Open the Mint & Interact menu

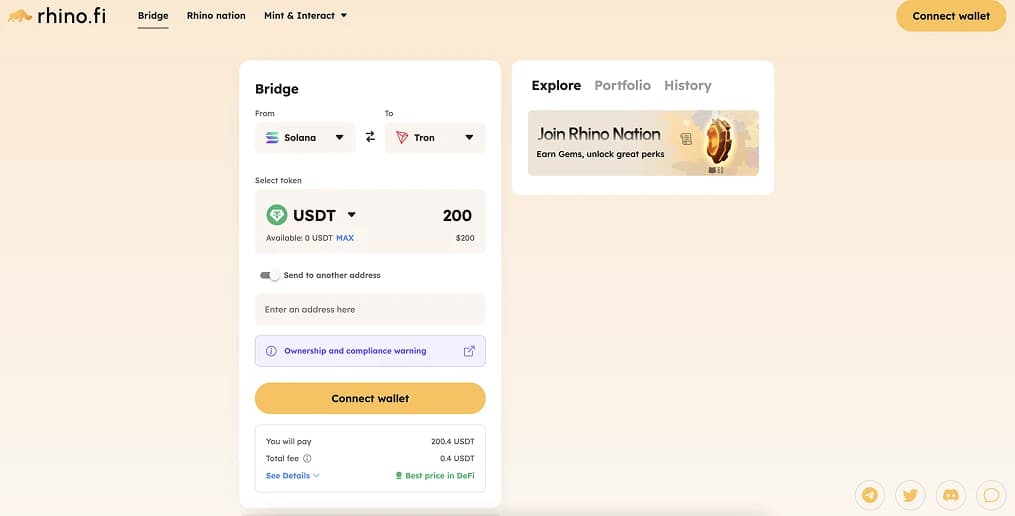pyautogui.click(x=305, y=16)
